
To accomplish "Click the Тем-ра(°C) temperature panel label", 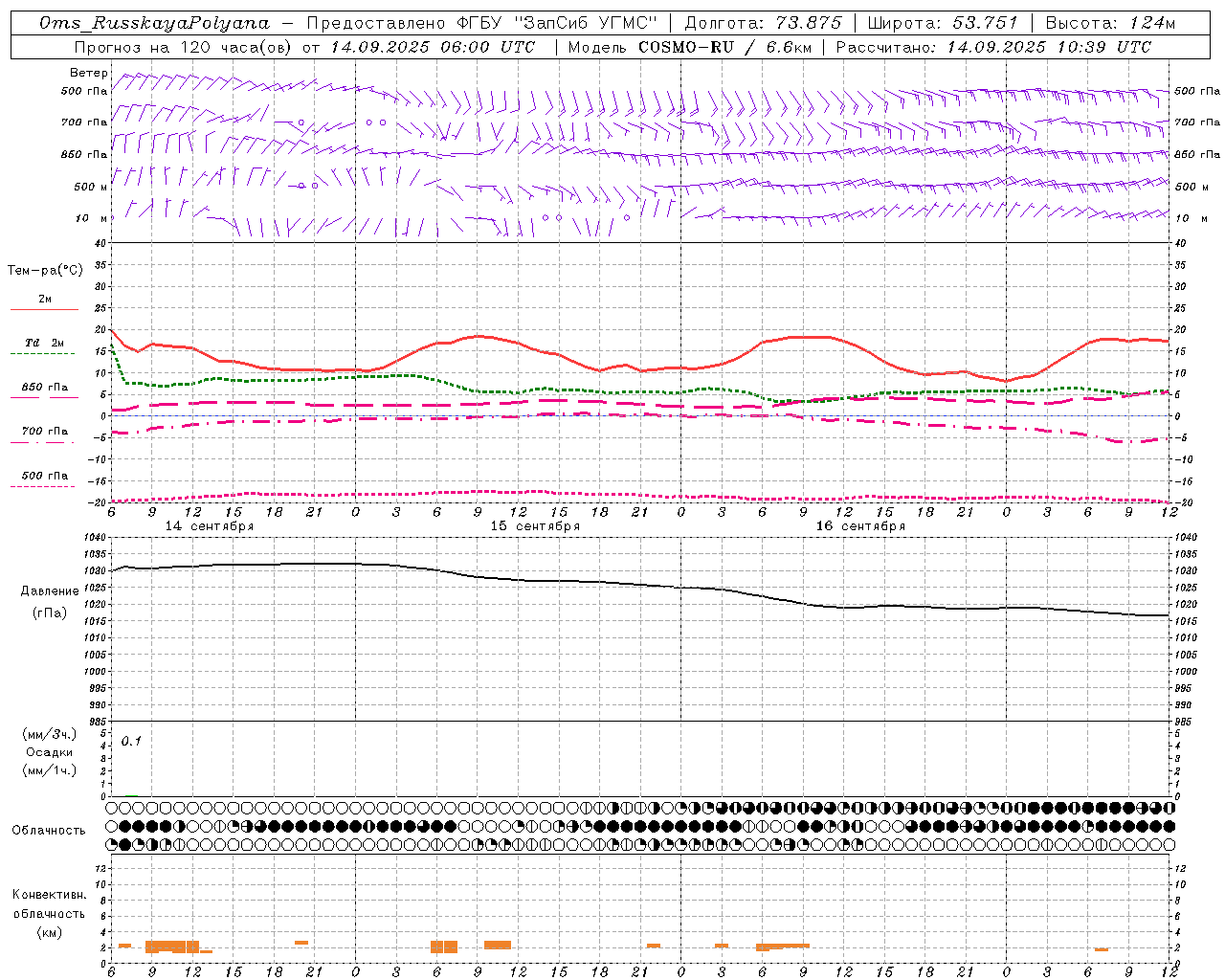I will coord(45,271).
